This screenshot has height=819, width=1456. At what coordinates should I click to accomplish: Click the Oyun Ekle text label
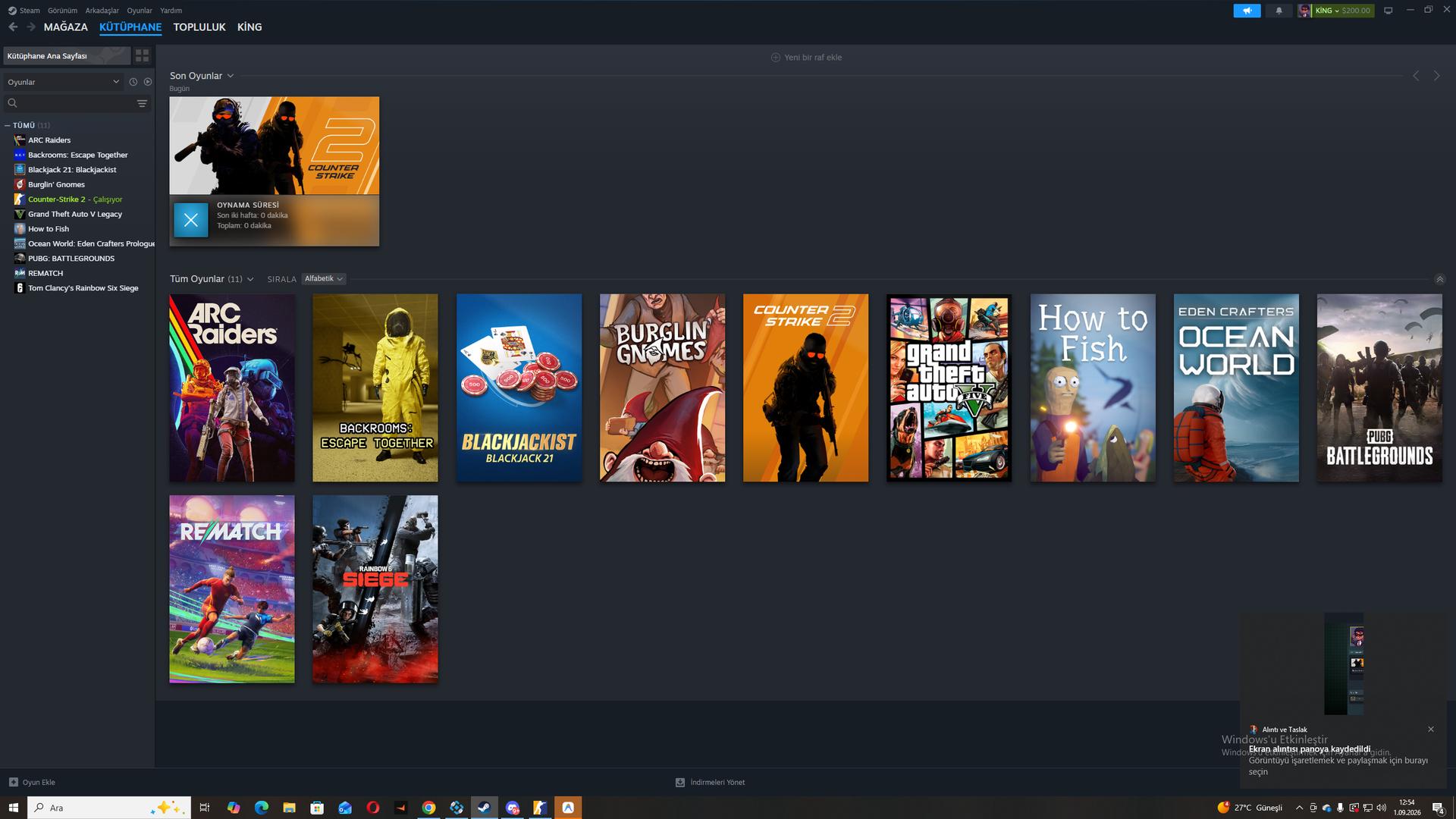click(39, 782)
